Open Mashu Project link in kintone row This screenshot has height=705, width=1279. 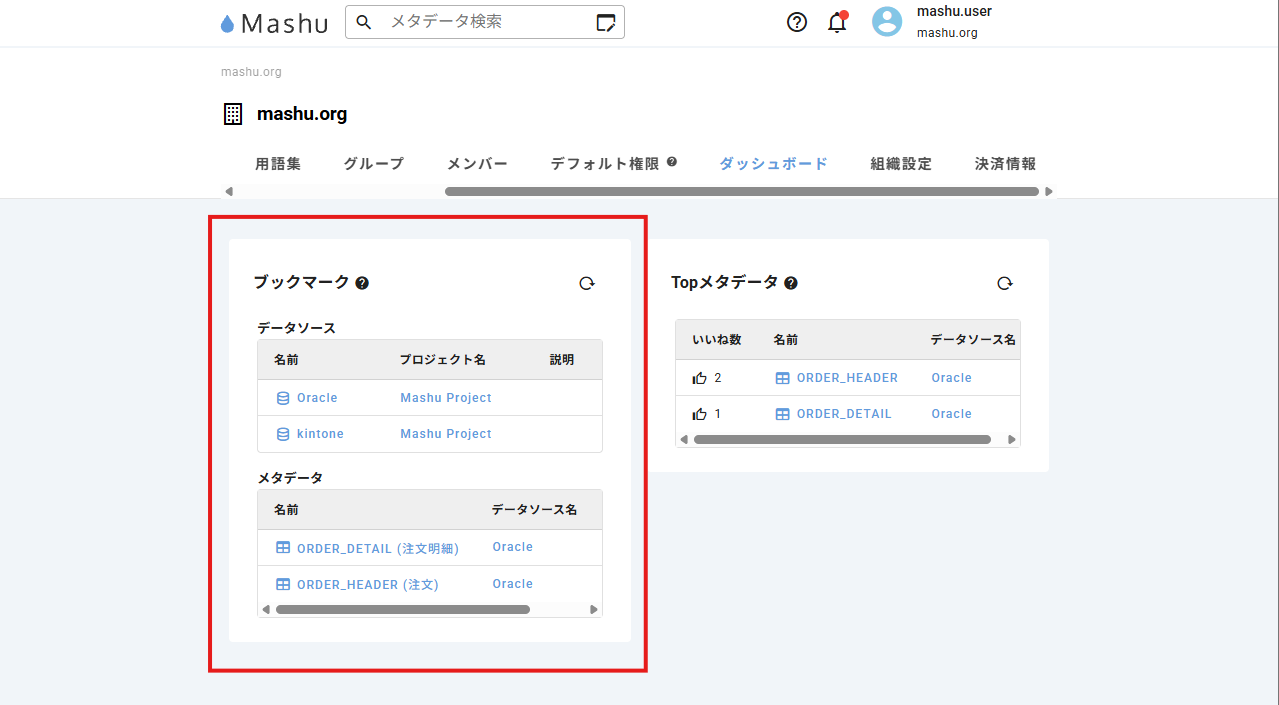coord(446,434)
